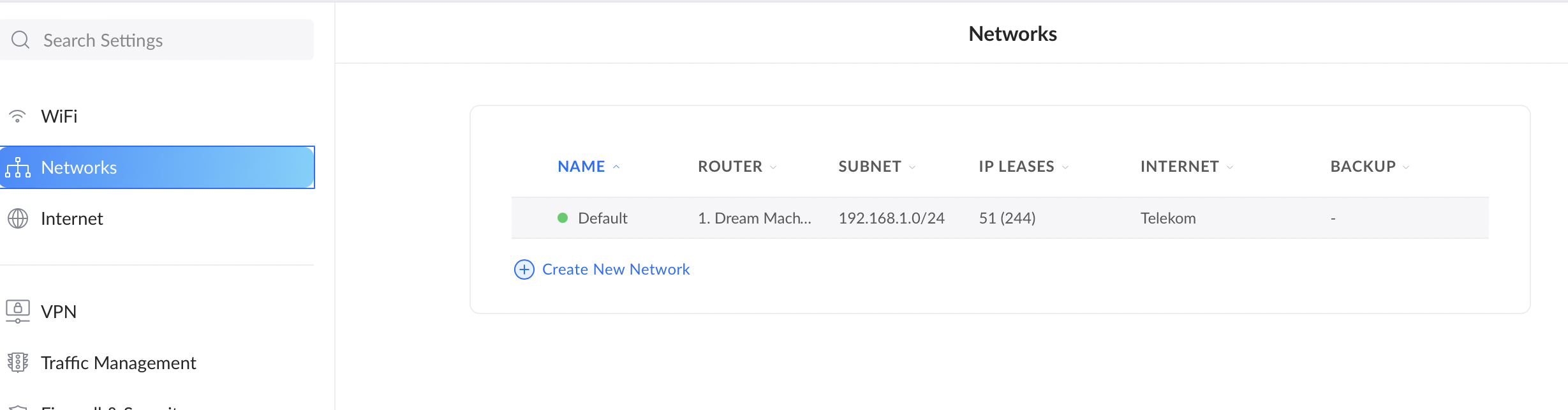Image resolution: width=1568 pixels, height=410 pixels.
Task: Click the search magnifier icon
Action: tap(20, 40)
